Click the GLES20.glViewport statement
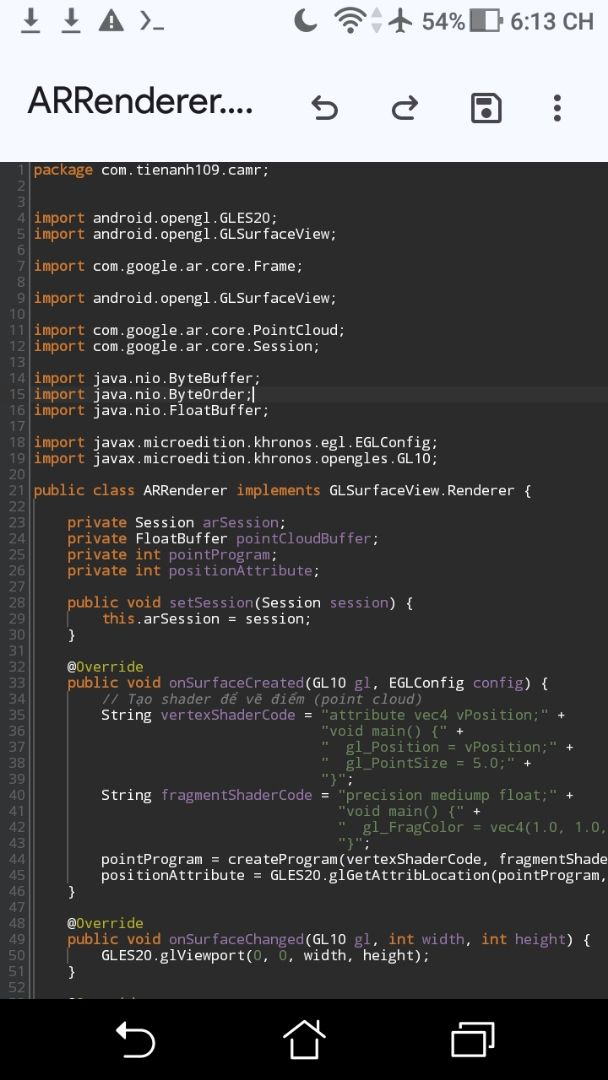The width and height of the screenshot is (608, 1080). coord(265,956)
